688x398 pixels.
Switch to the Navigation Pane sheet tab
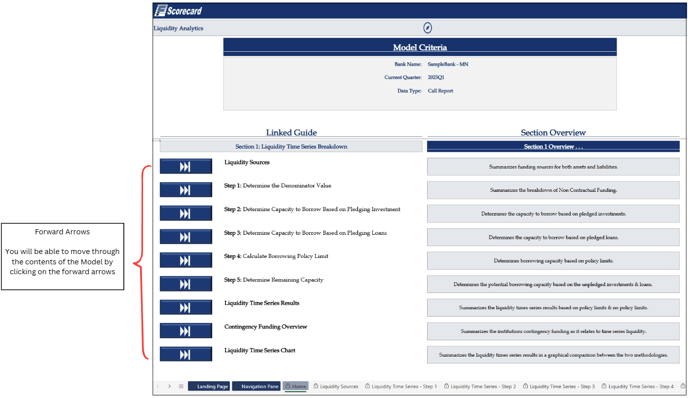(x=256, y=386)
